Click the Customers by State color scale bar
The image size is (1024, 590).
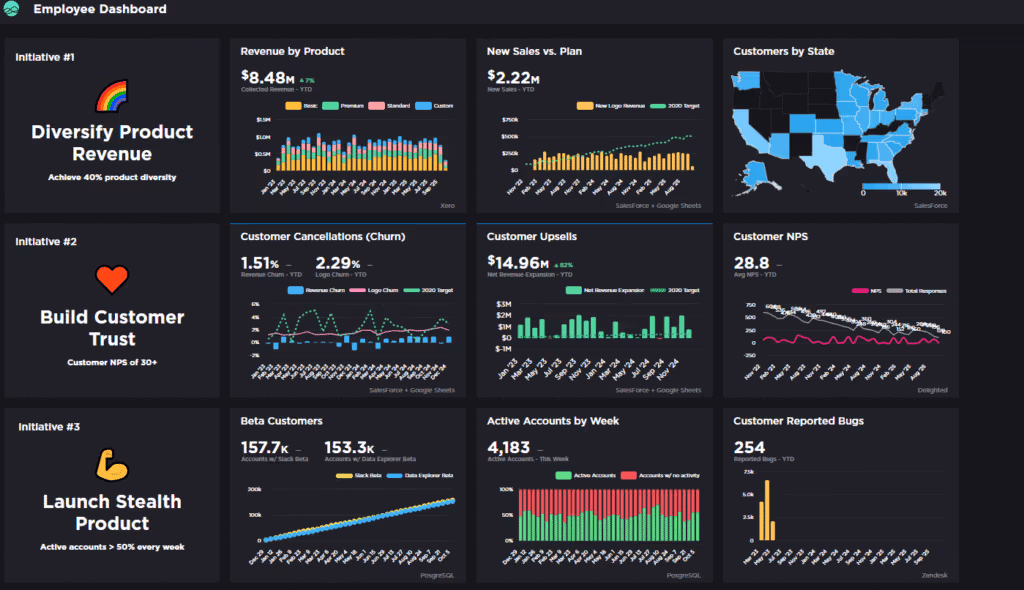(x=901, y=186)
